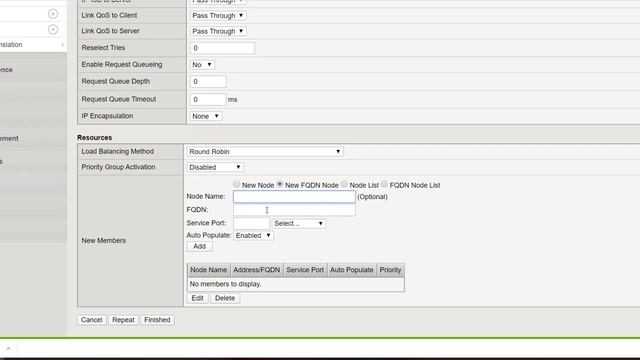Open Auto Populate Enabled dropdown
Screen dimensions: 640x360
tap(253, 236)
